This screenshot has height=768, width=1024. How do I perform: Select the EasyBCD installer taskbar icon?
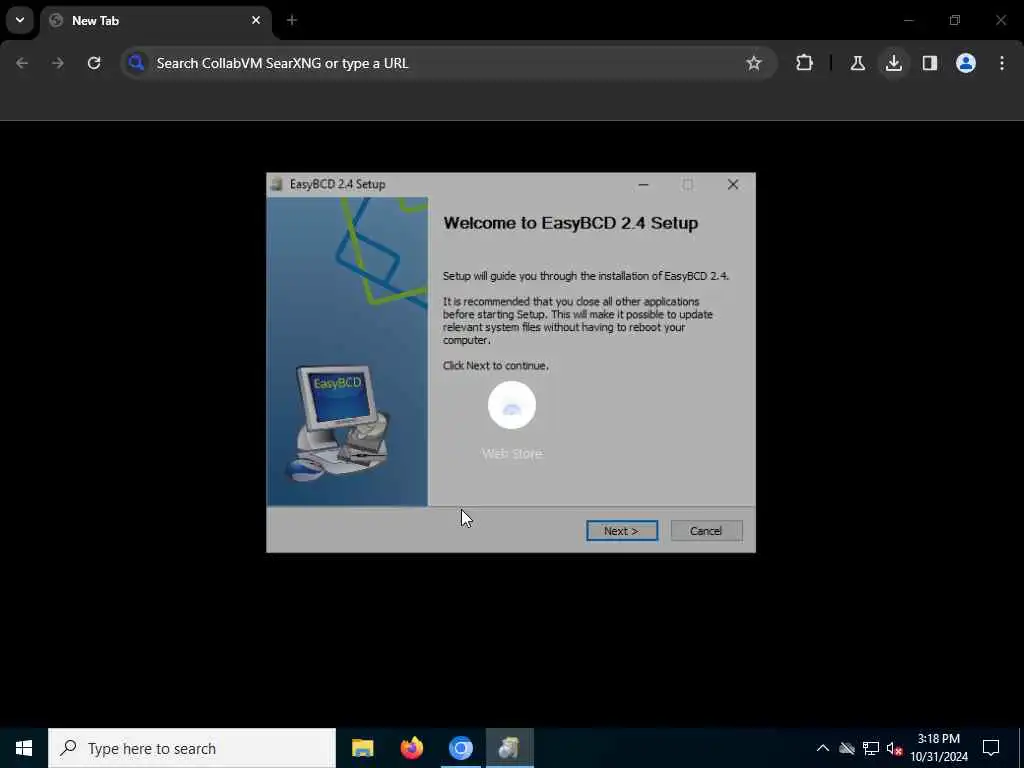coord(509,748)
